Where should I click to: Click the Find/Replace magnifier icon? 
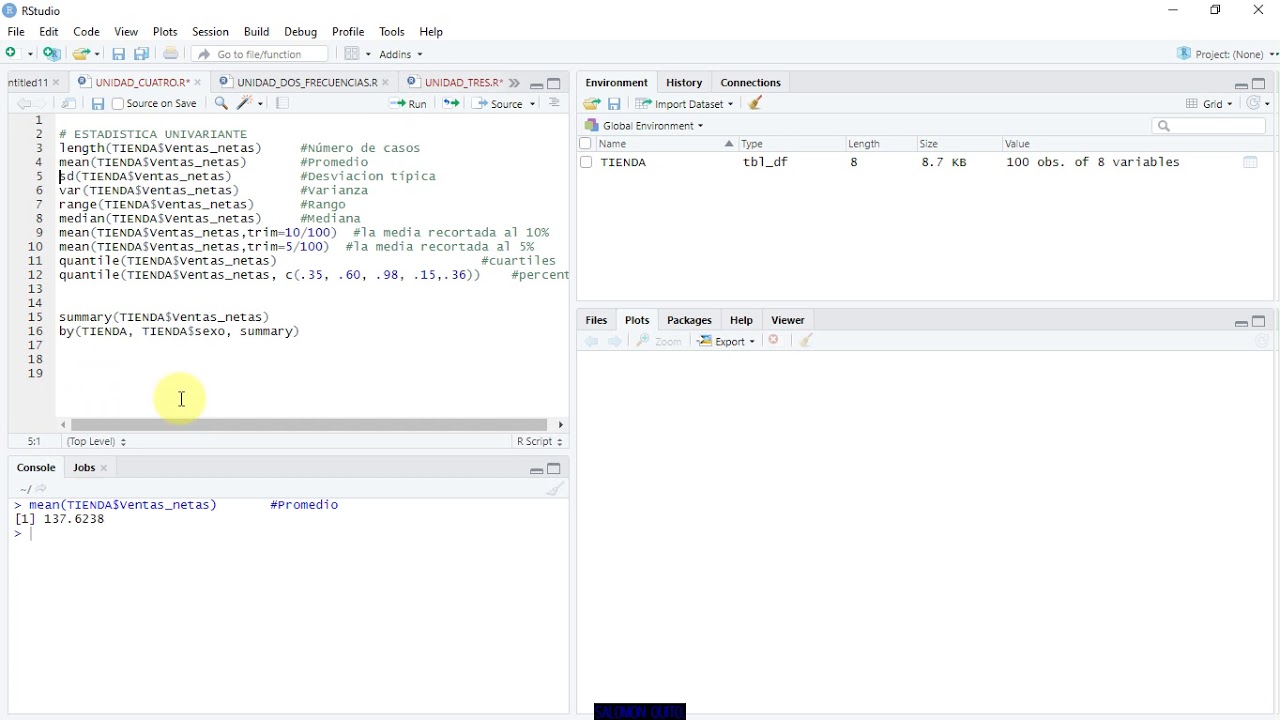(221, 104)
